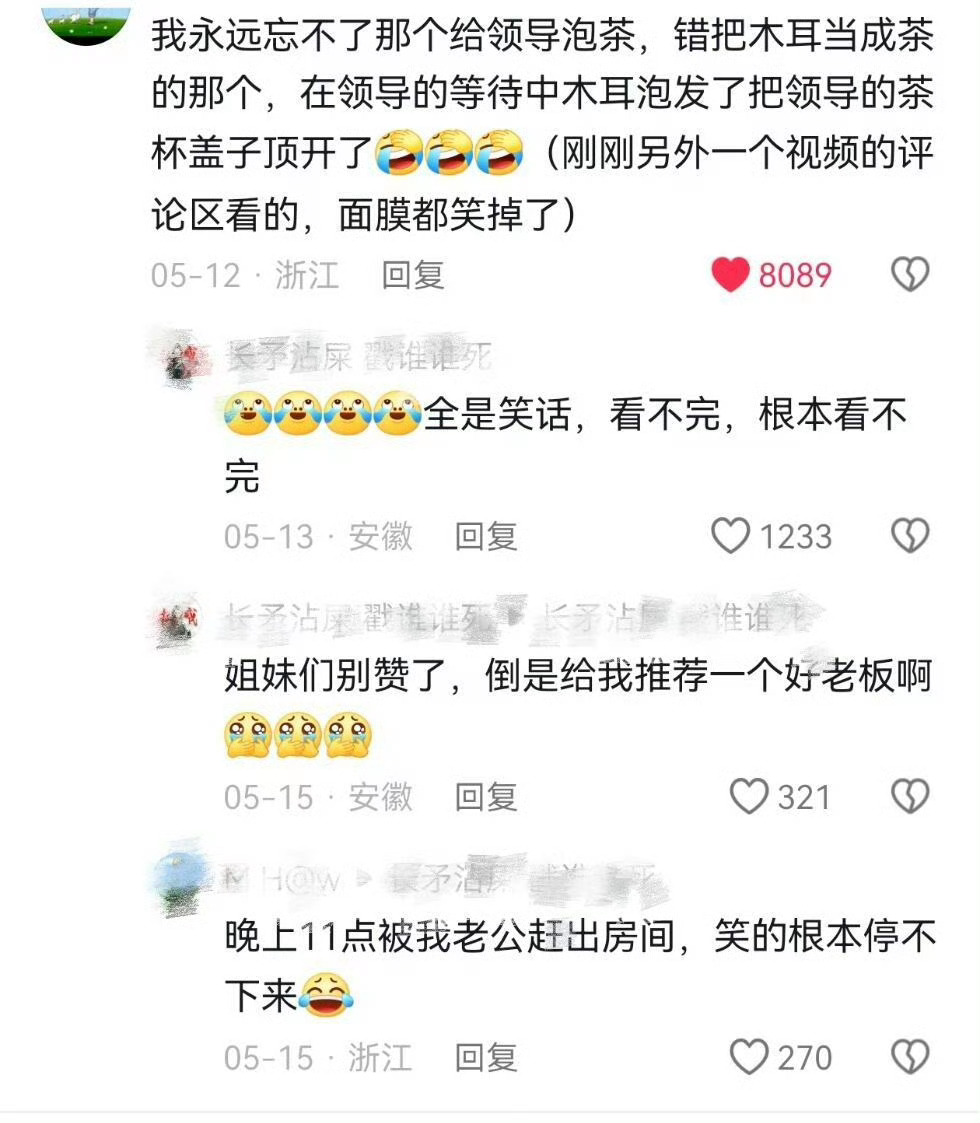Viewport: 980px width, 1123px height.
Task: Reply to the 05-13 安徽 comment
Action: tap(486, 536)
